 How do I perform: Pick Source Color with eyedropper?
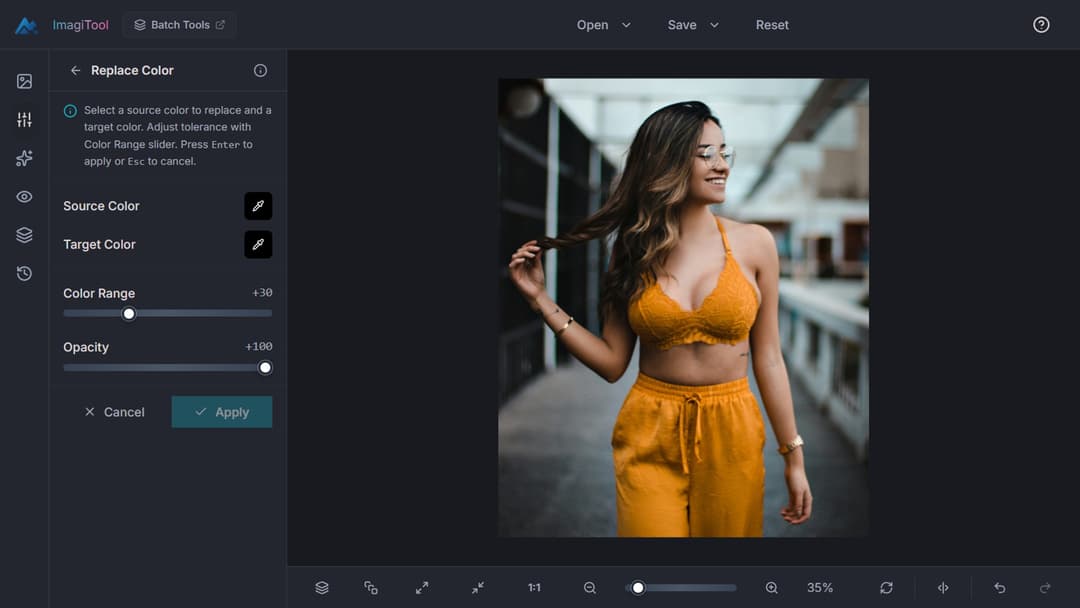(x=258, y=206)
